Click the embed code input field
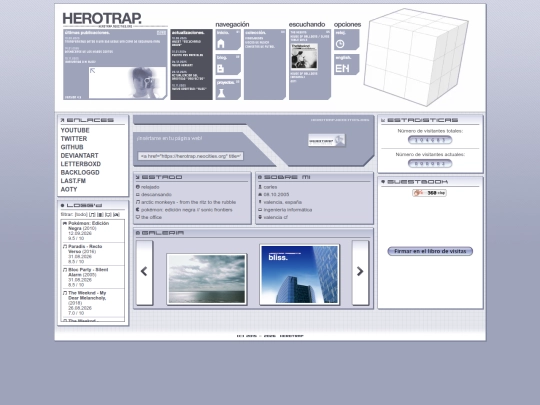 (x=190, y=156)
